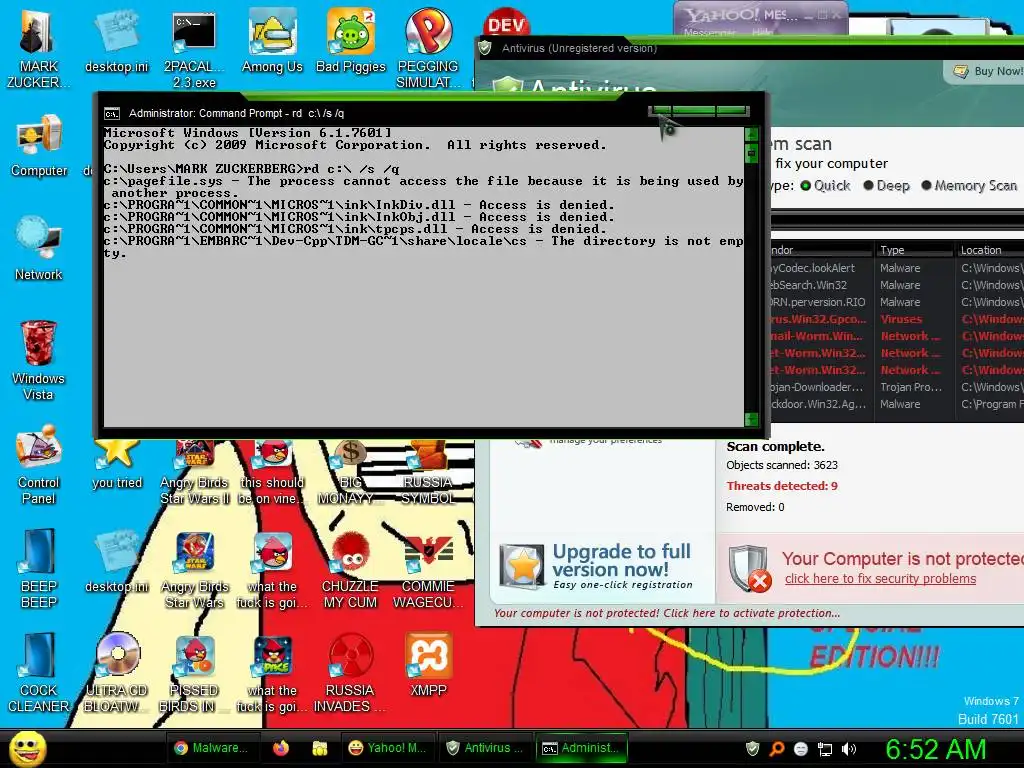Select the 'Backdoor.Win32.Ag...' threat row
The width and height of the screenshot is (1024, 768).
click(x=897, y=404)
